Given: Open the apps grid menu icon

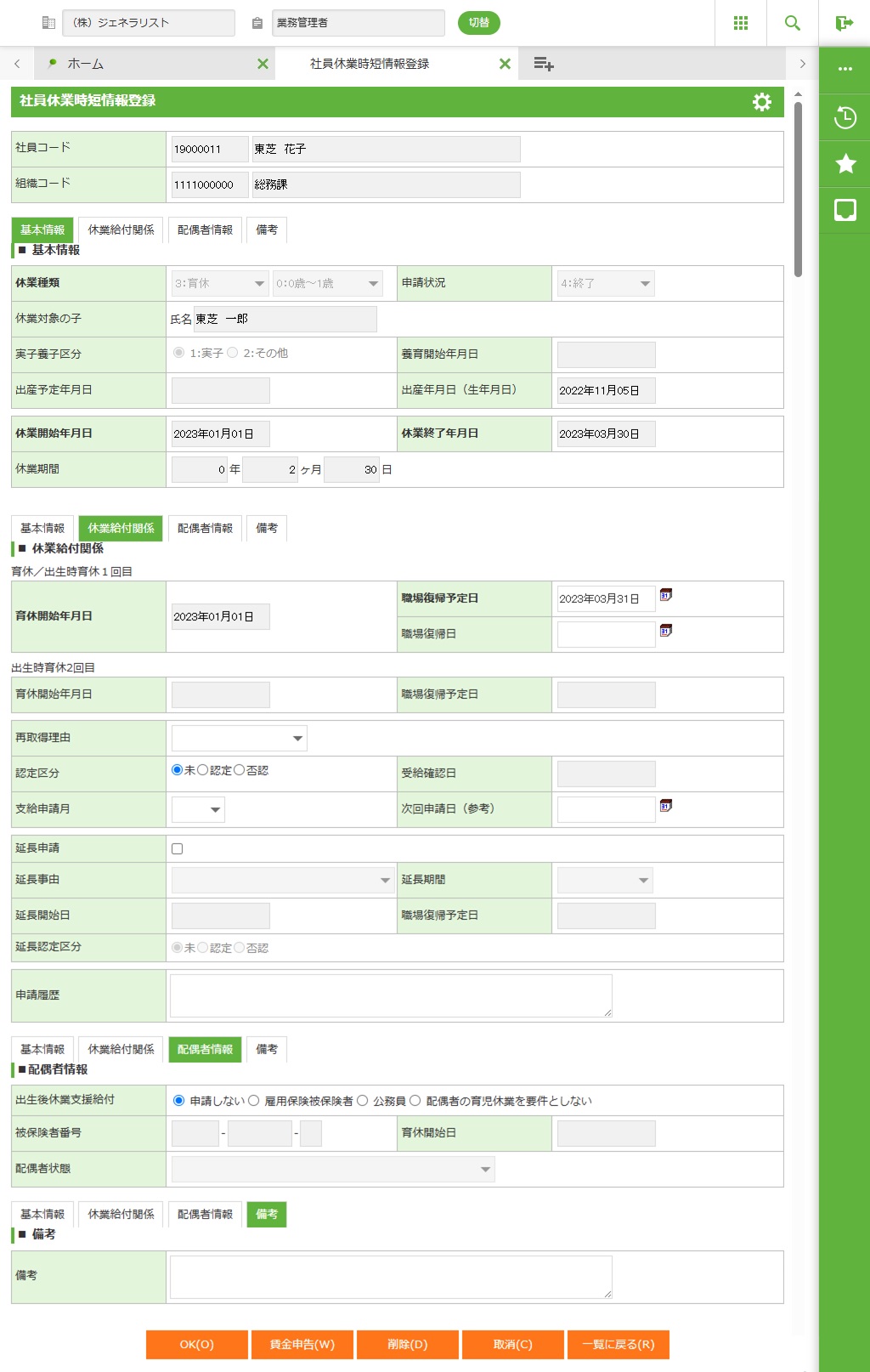Looking at the screenshot, I should click(x=741, y=23).
